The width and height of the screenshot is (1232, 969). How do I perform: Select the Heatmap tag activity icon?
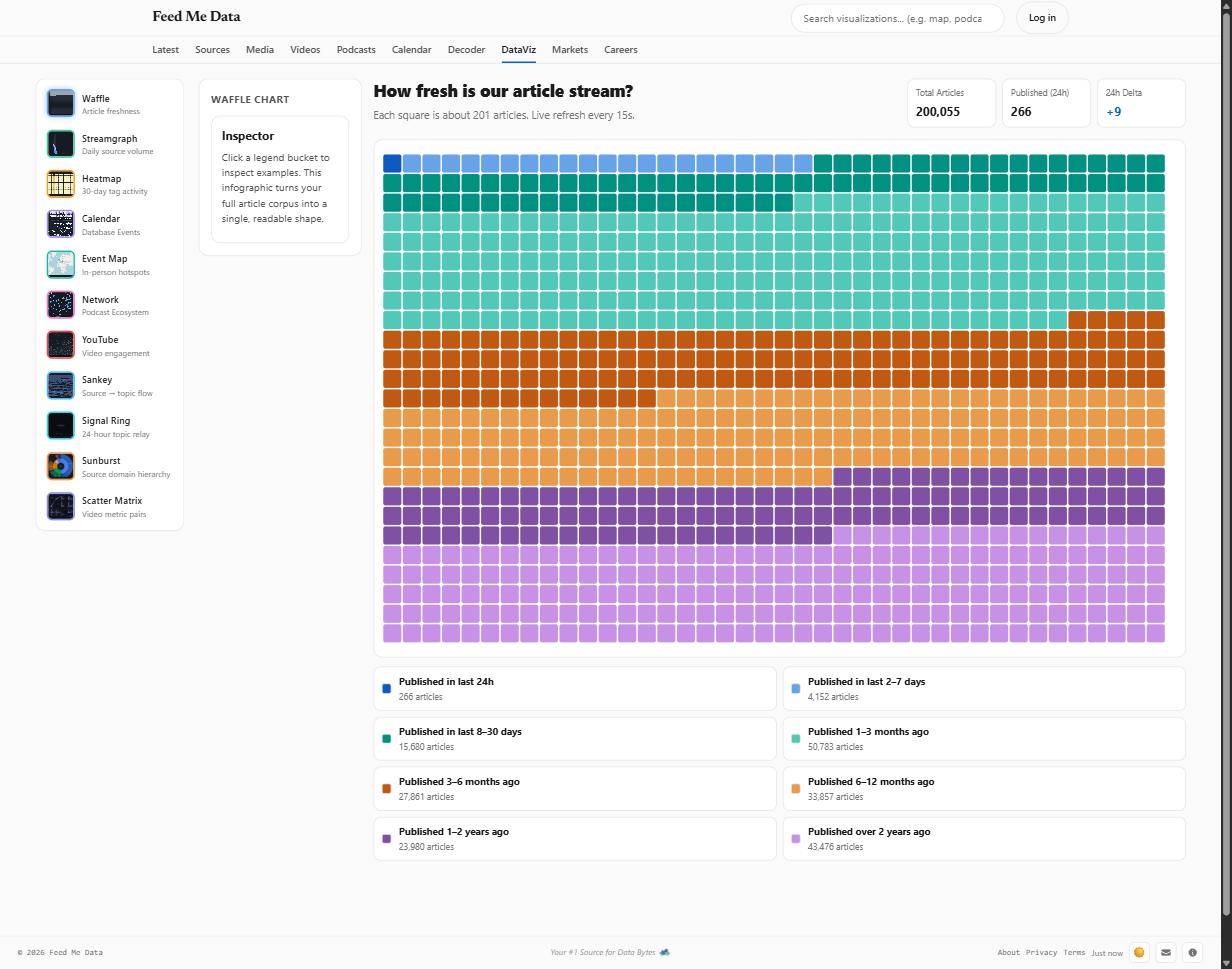click(x=60, y=184)
